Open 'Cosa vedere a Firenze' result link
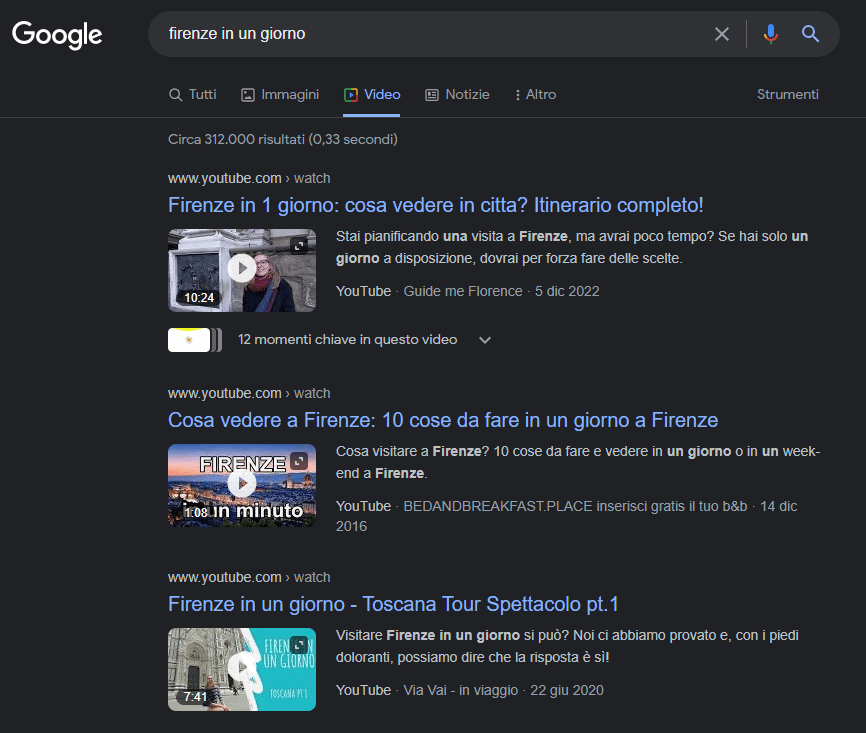The width and height of the screenshot is (866, 733). (443, 420)
